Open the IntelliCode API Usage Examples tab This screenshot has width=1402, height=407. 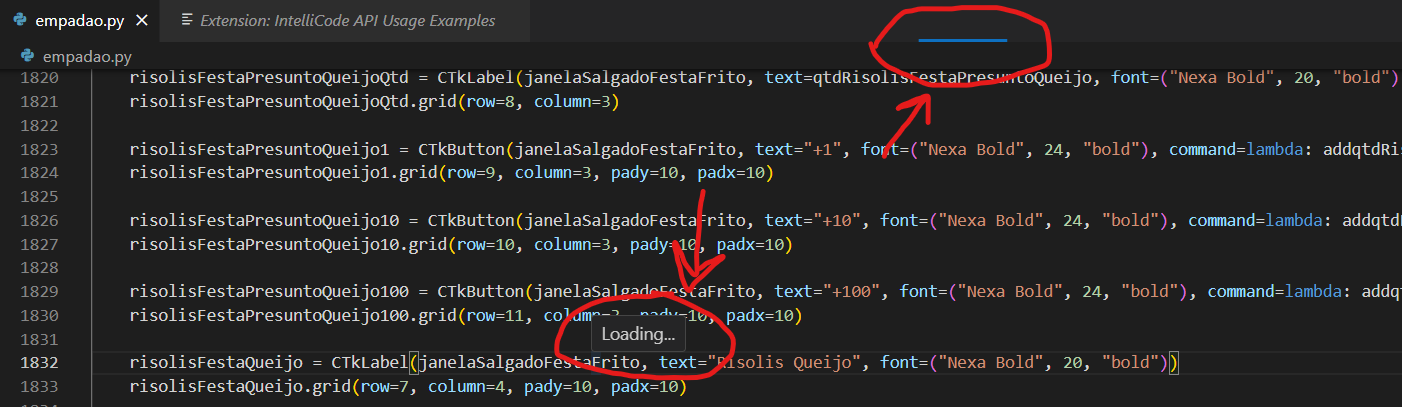347,21
